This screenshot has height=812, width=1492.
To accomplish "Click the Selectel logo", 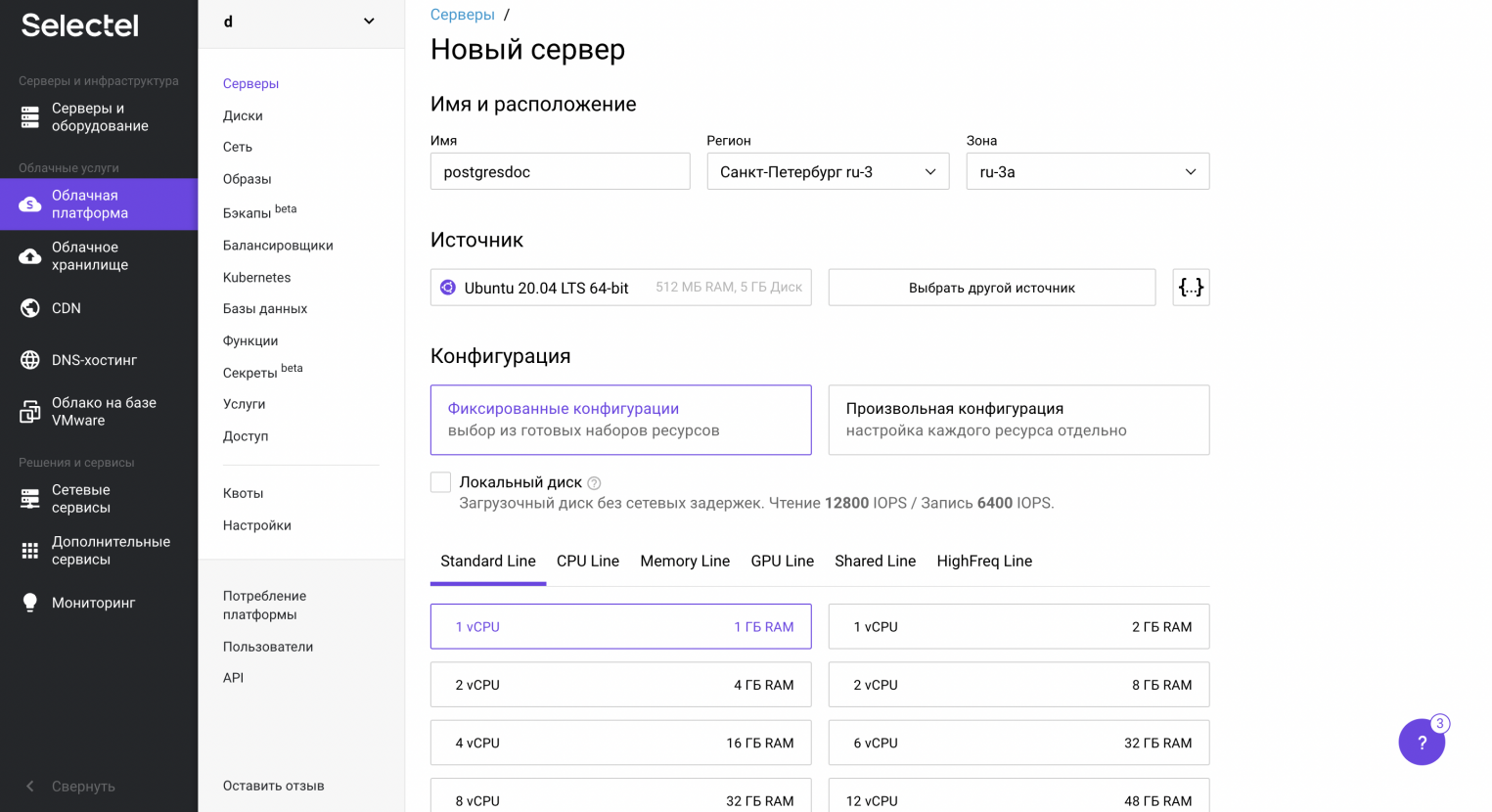I will tap(80, 25).
